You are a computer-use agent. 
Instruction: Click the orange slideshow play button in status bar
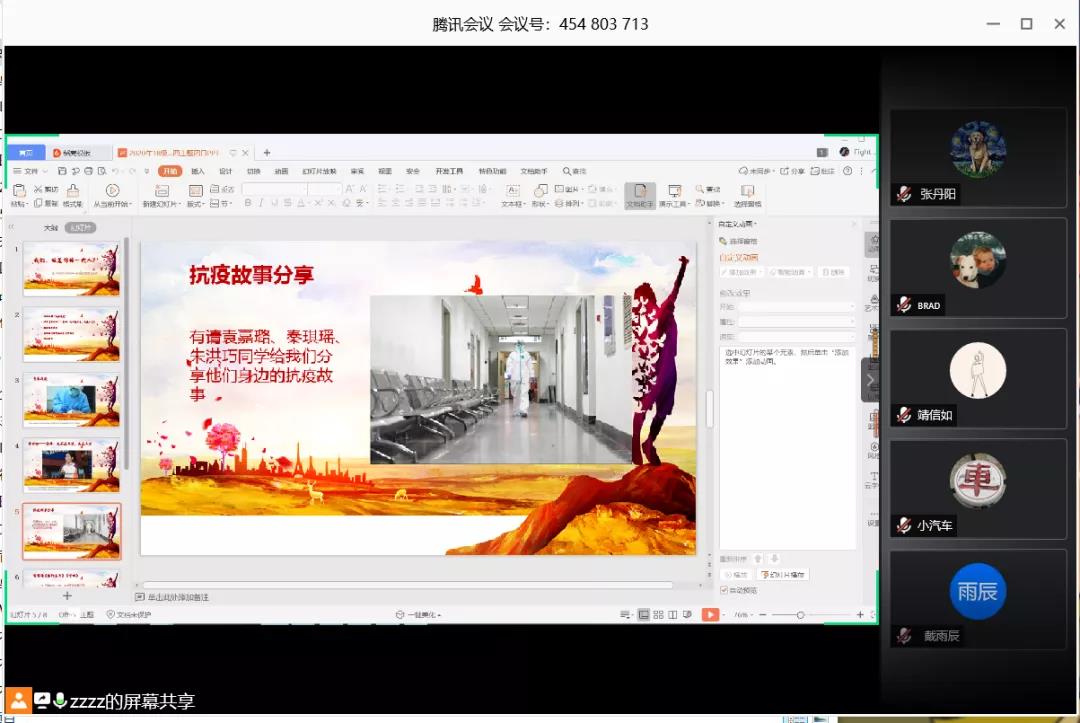[x=709, y=615]
